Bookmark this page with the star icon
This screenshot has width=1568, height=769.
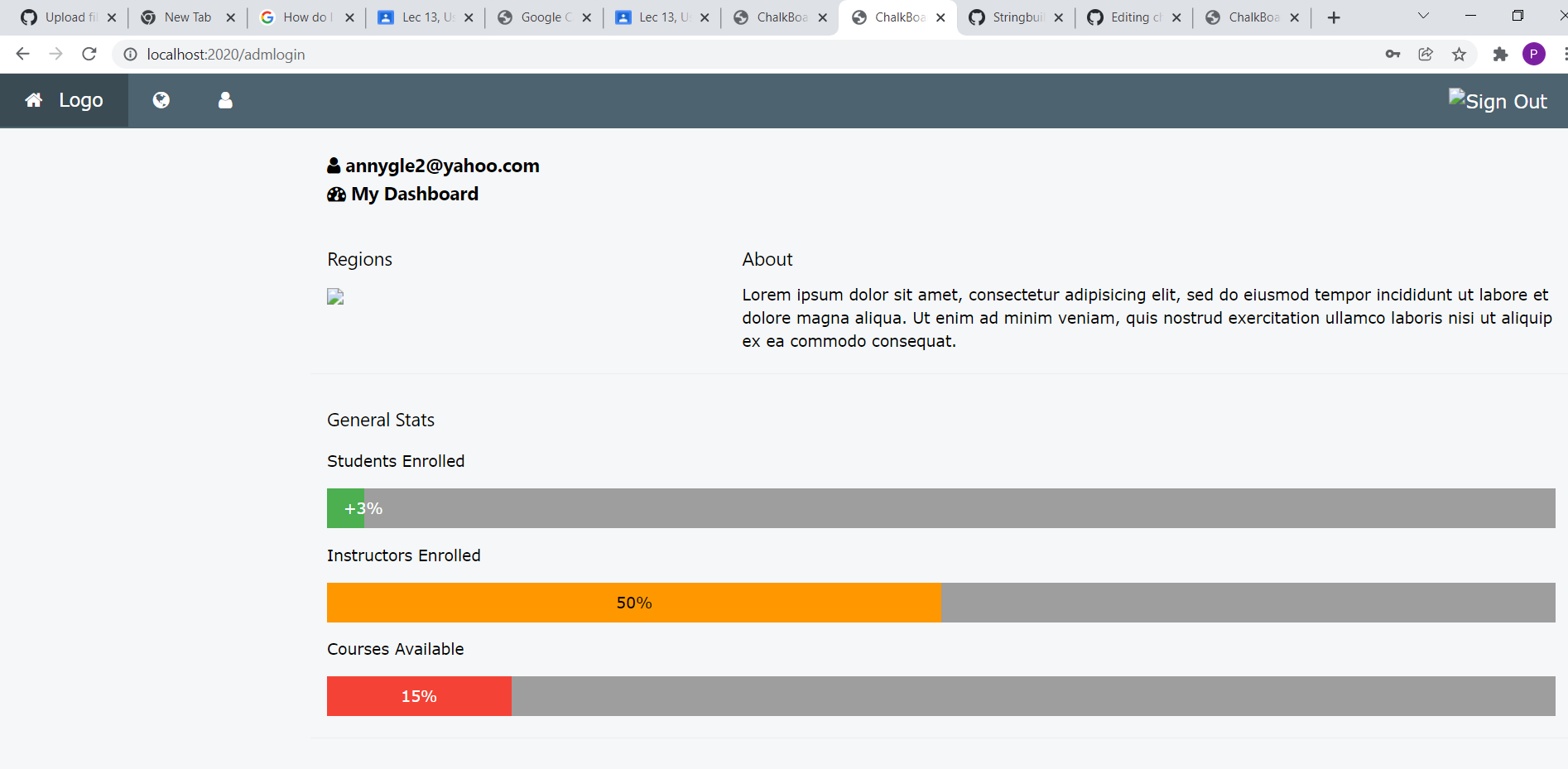click(1459, 54)
